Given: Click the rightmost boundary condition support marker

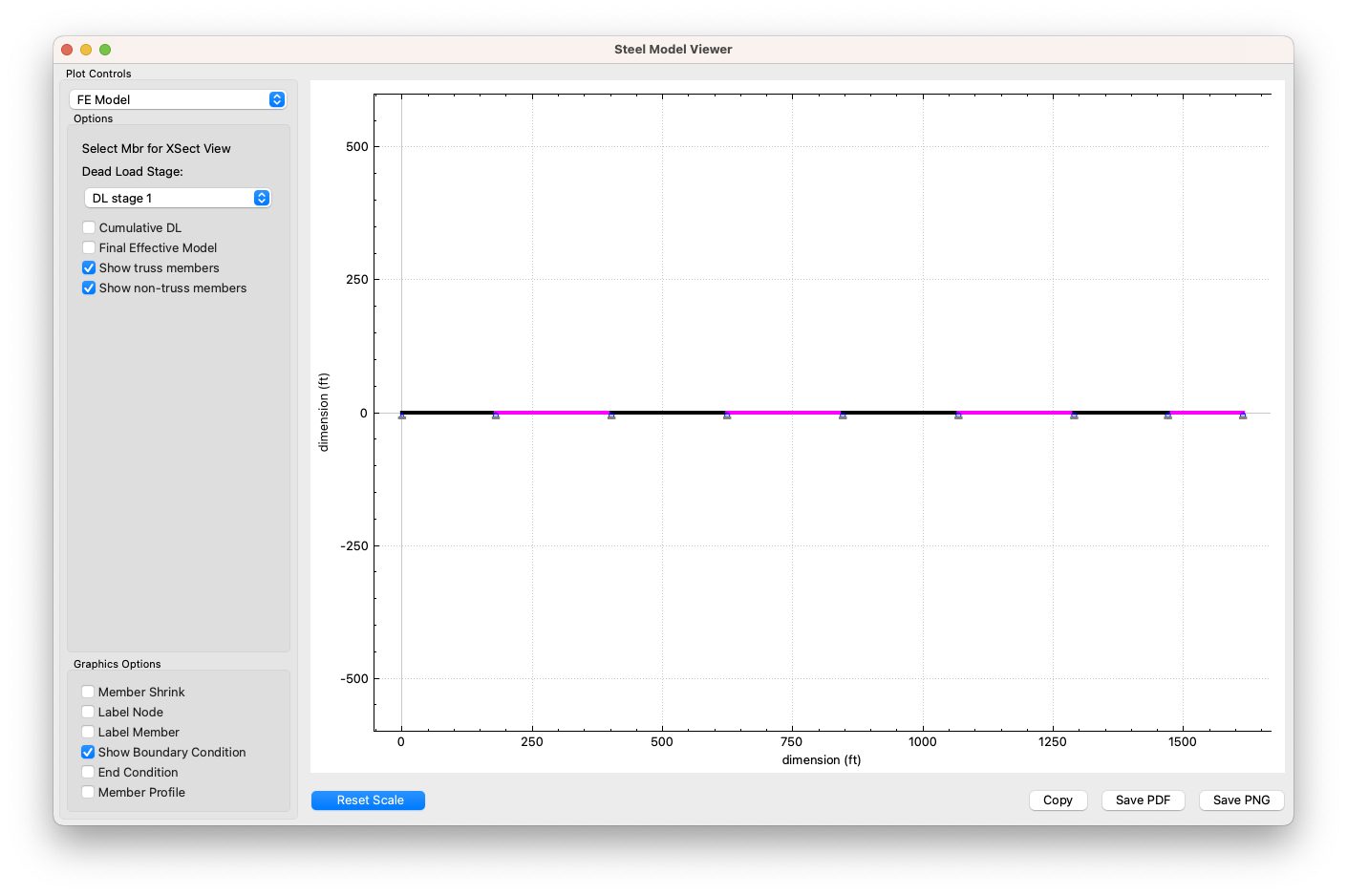Looking at the screenshot, I should [1242, 416].
